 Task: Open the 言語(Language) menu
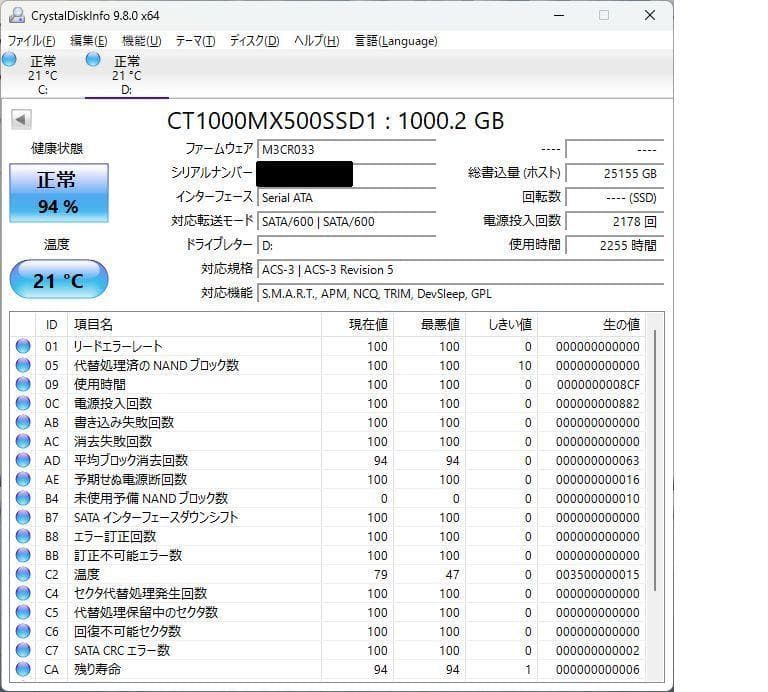click(396, 41)
